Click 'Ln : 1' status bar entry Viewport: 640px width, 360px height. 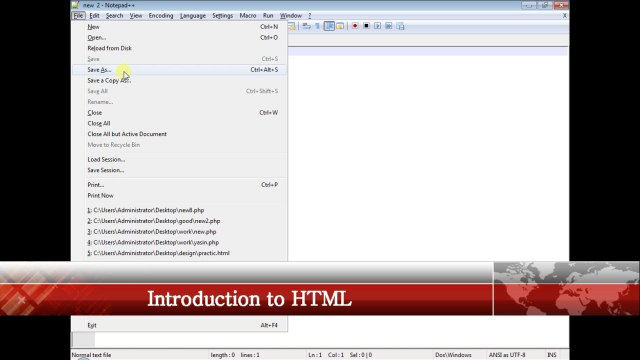pos(315,355)
